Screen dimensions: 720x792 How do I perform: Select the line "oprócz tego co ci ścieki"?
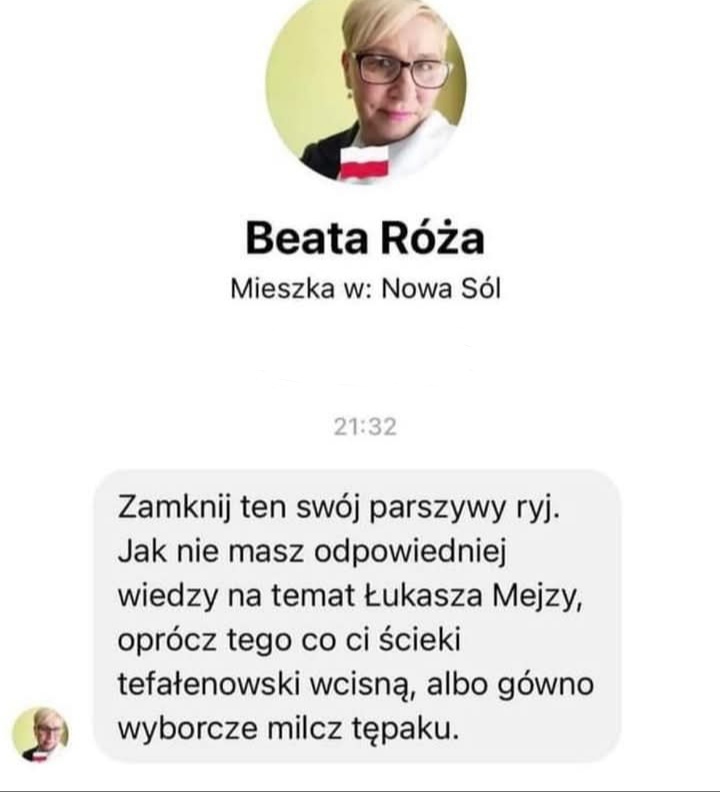point(289,640)
